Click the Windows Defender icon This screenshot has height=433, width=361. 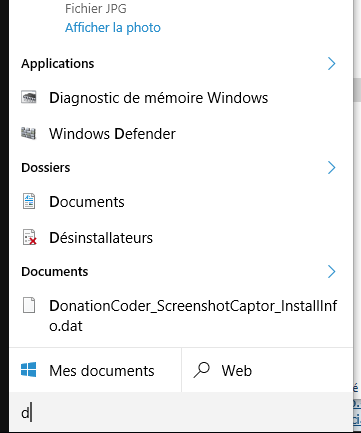tap(29, 133)
